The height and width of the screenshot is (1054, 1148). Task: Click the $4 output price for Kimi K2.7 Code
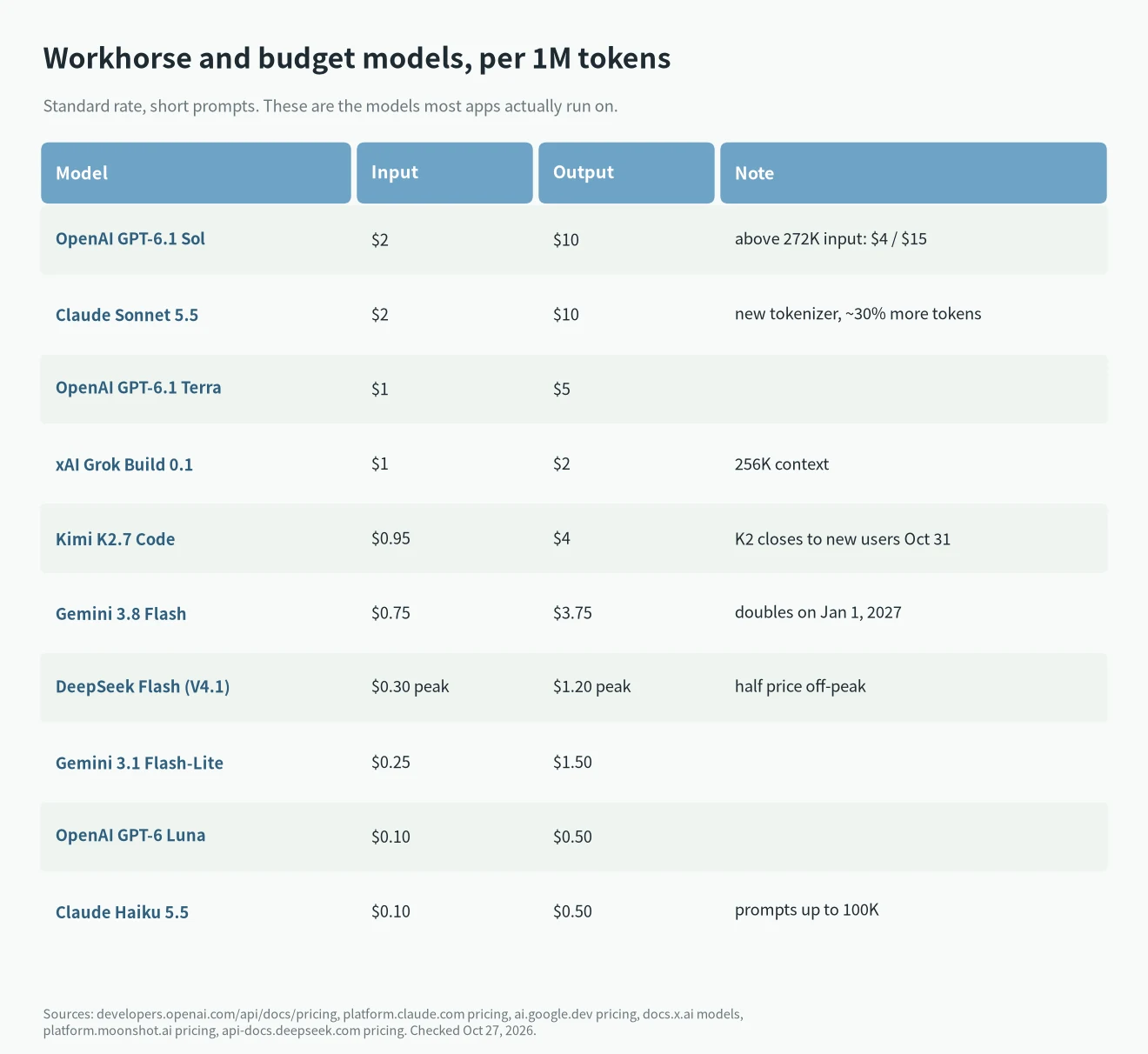click(562, 539)
